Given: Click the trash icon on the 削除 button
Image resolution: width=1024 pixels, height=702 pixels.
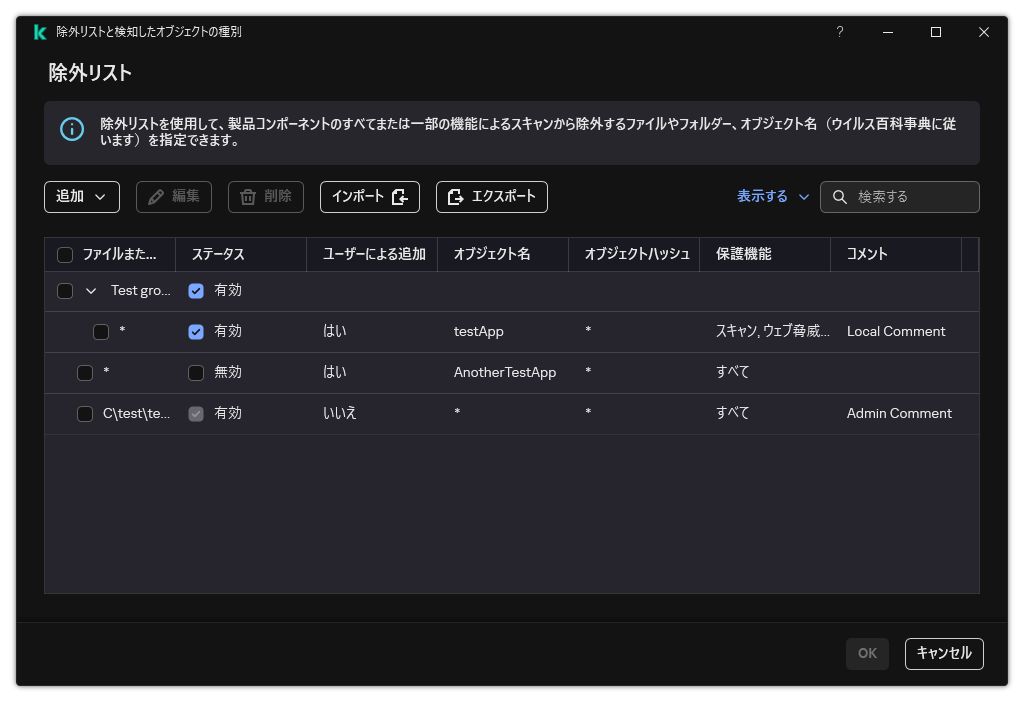Looking at the screenshot, I should (247, 197).
